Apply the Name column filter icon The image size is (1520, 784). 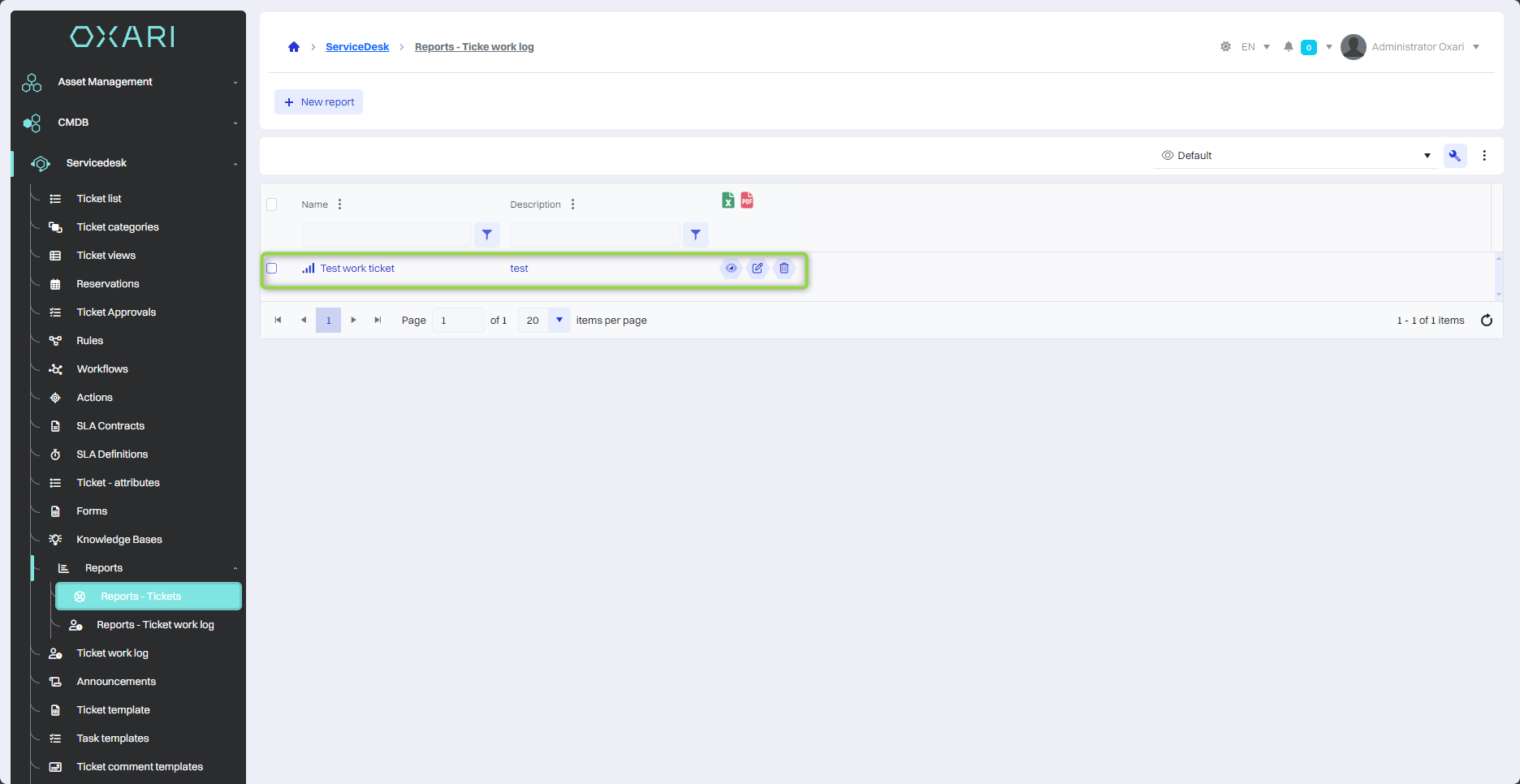[487, 235]
